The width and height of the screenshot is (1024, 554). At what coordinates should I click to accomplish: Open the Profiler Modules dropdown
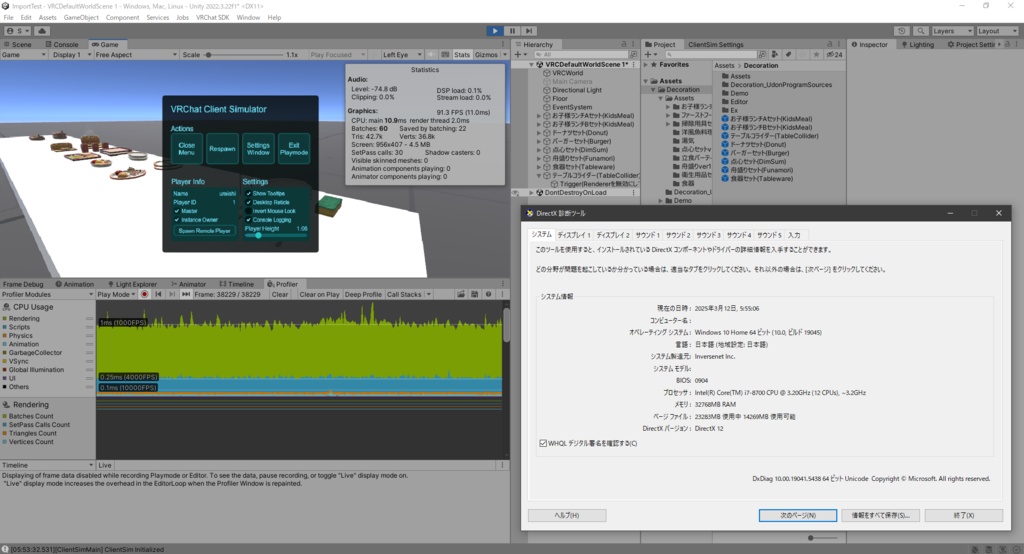47,295
